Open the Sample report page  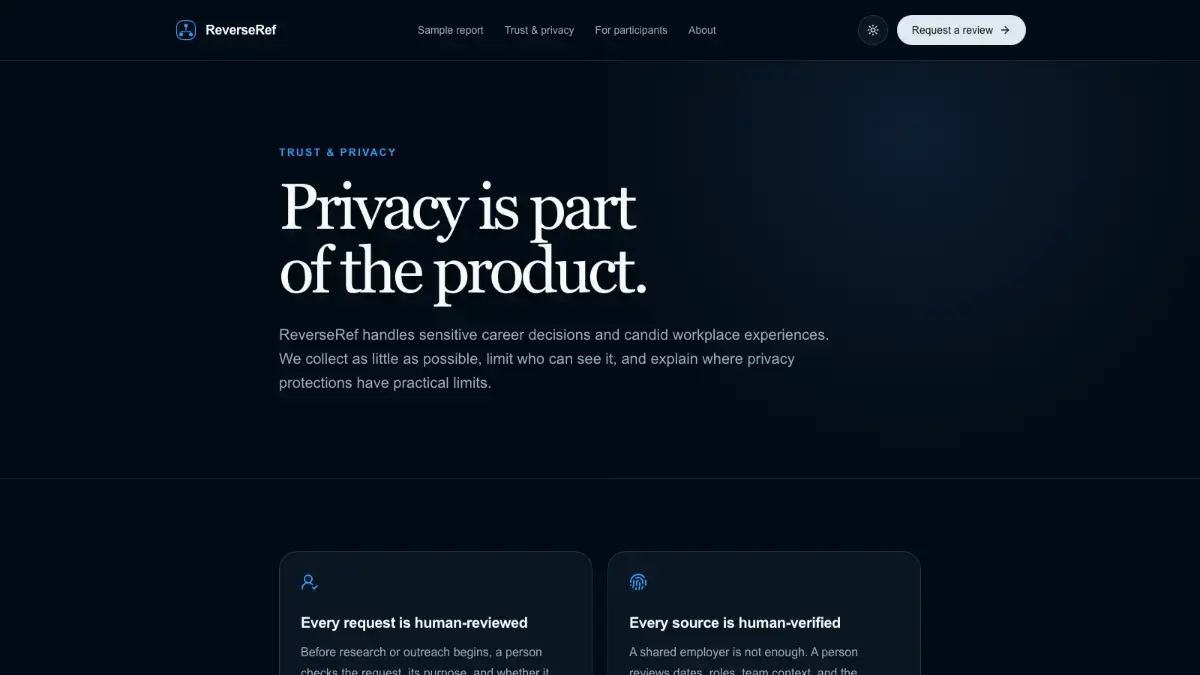(450, 30)
